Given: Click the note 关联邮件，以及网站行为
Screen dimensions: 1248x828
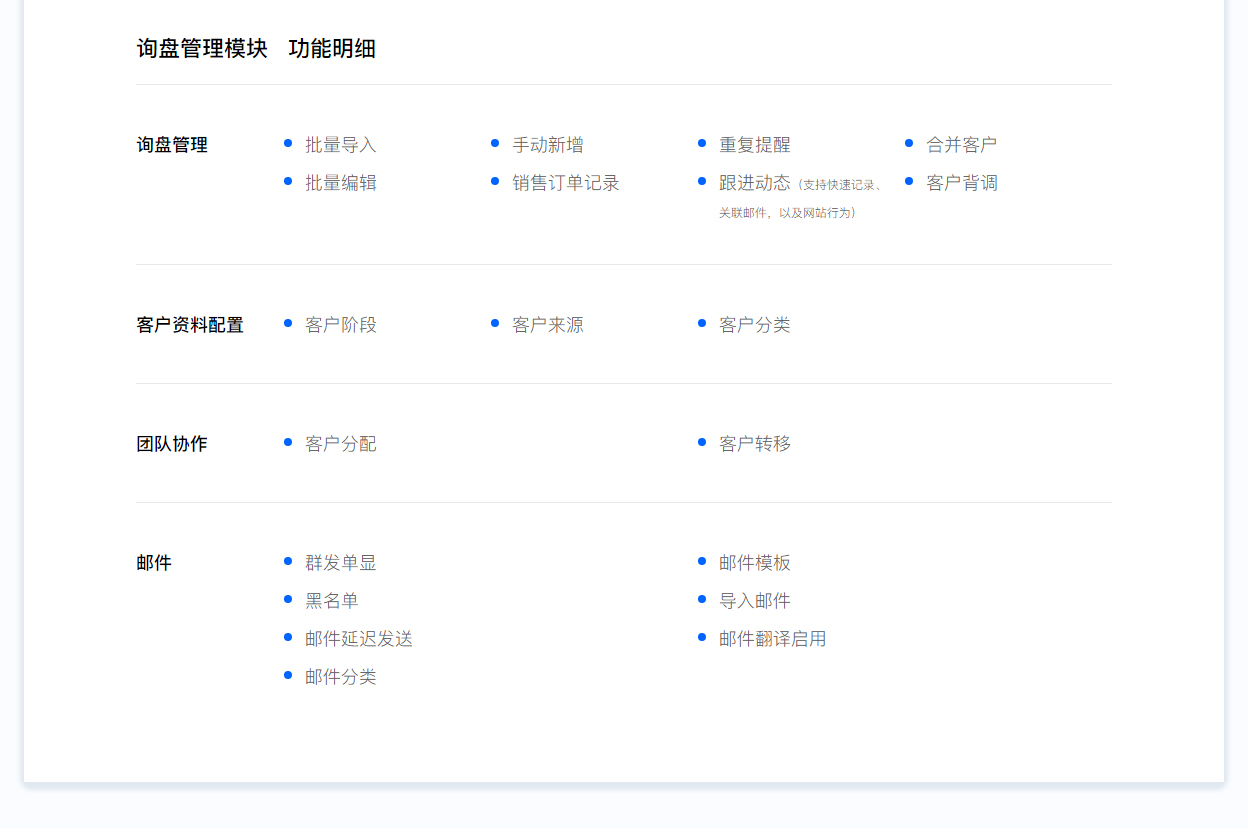Looking at the screenshot, I should coord(787,213).
